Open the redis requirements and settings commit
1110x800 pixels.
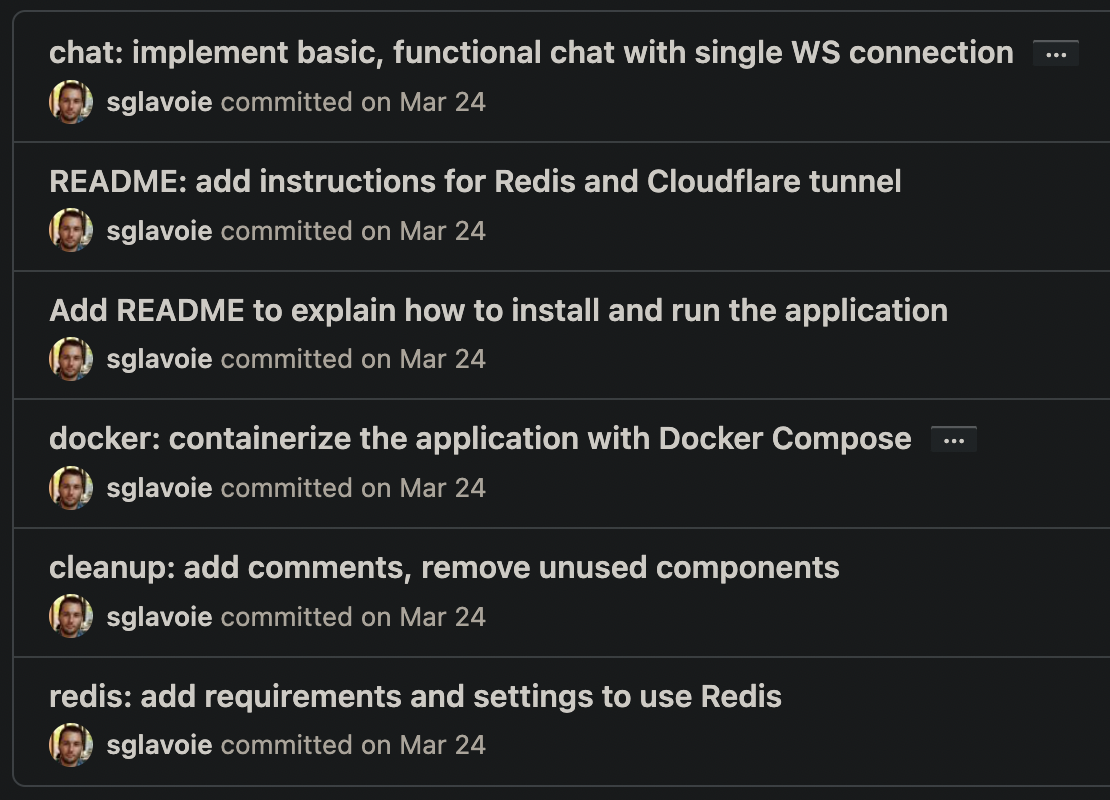[415, 695]
